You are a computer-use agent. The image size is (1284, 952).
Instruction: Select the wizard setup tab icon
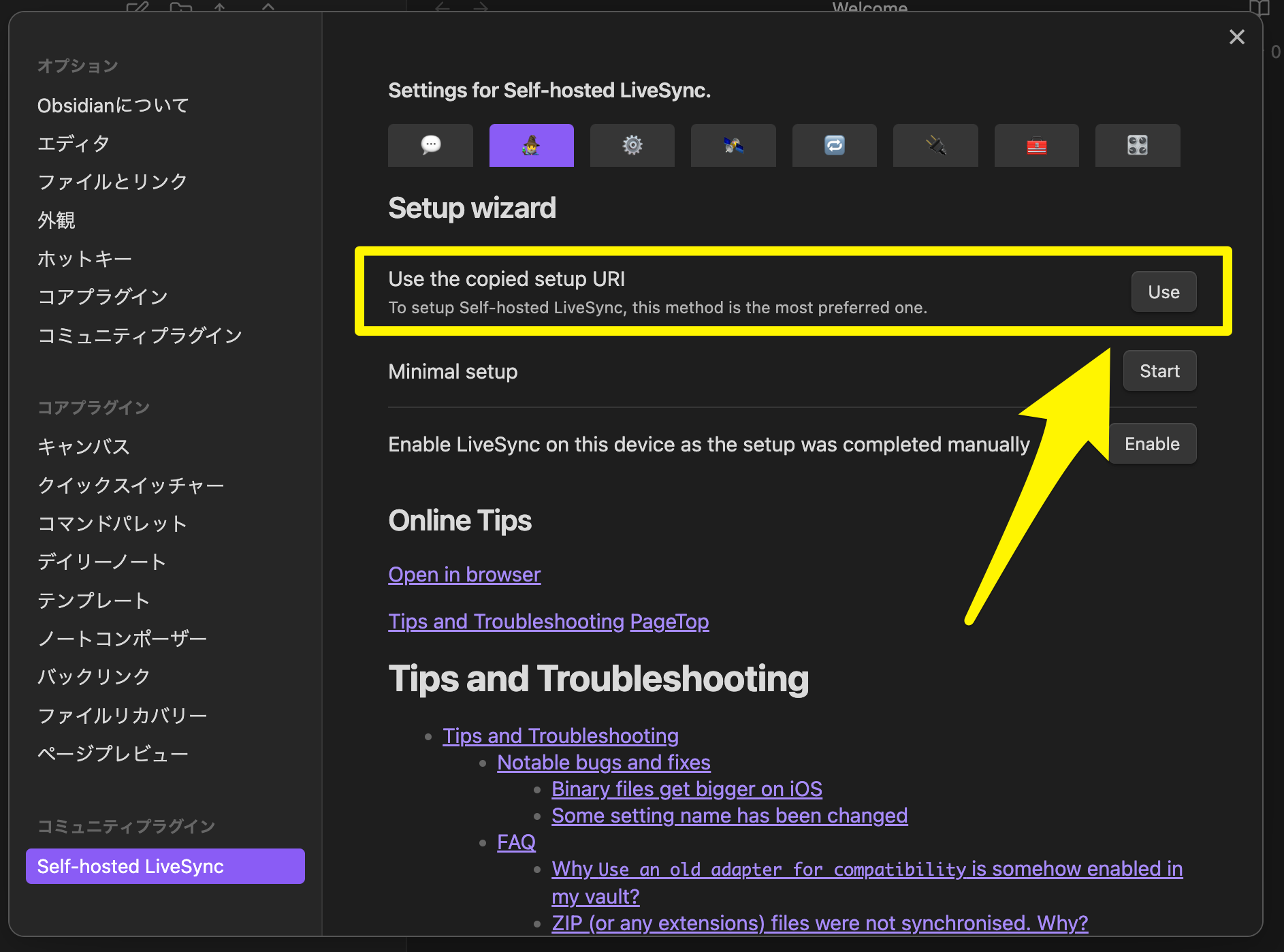tap(532, 145)
